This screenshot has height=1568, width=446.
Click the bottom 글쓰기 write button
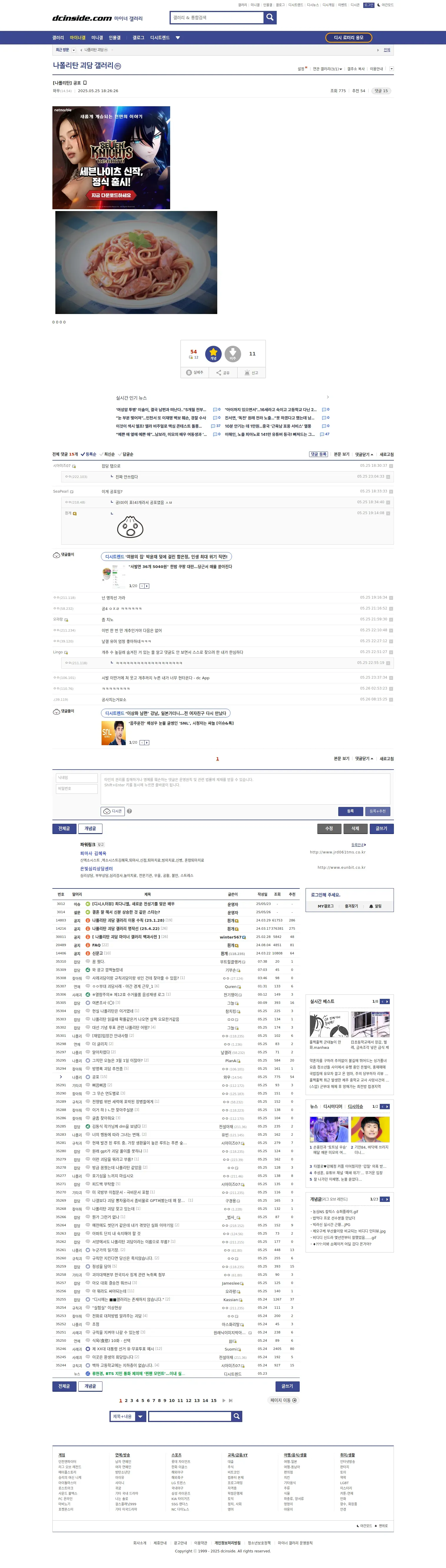(287, 1386)
